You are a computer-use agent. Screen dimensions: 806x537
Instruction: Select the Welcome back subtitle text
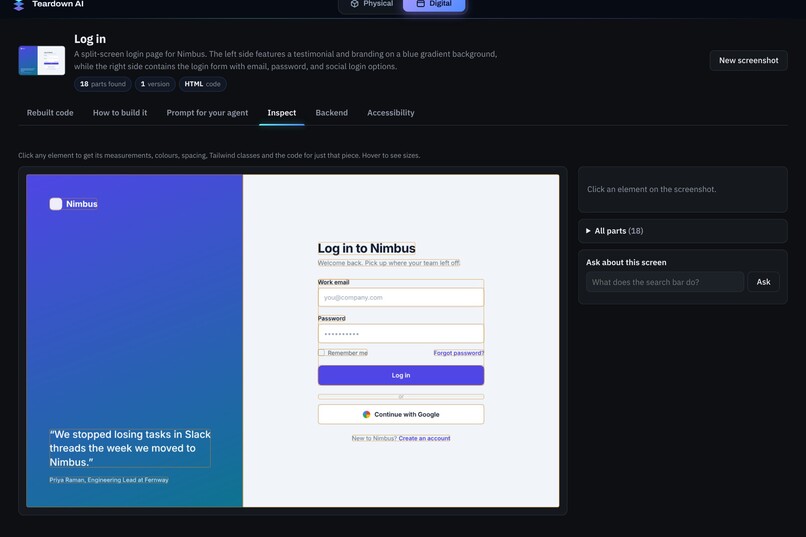(x=389, y=263)
